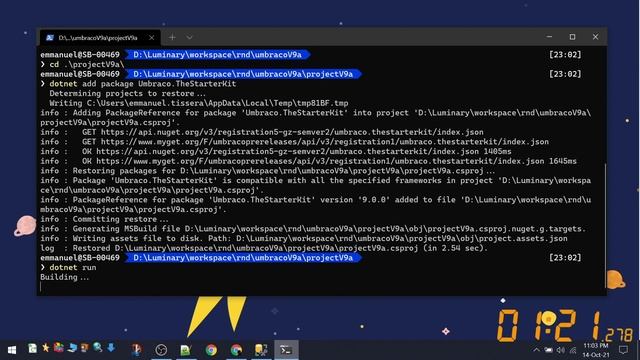640x360 pixels.
Task: Click the first prompt path ending in rnd\umbracoV9a
Action: [x=218, y=55]
